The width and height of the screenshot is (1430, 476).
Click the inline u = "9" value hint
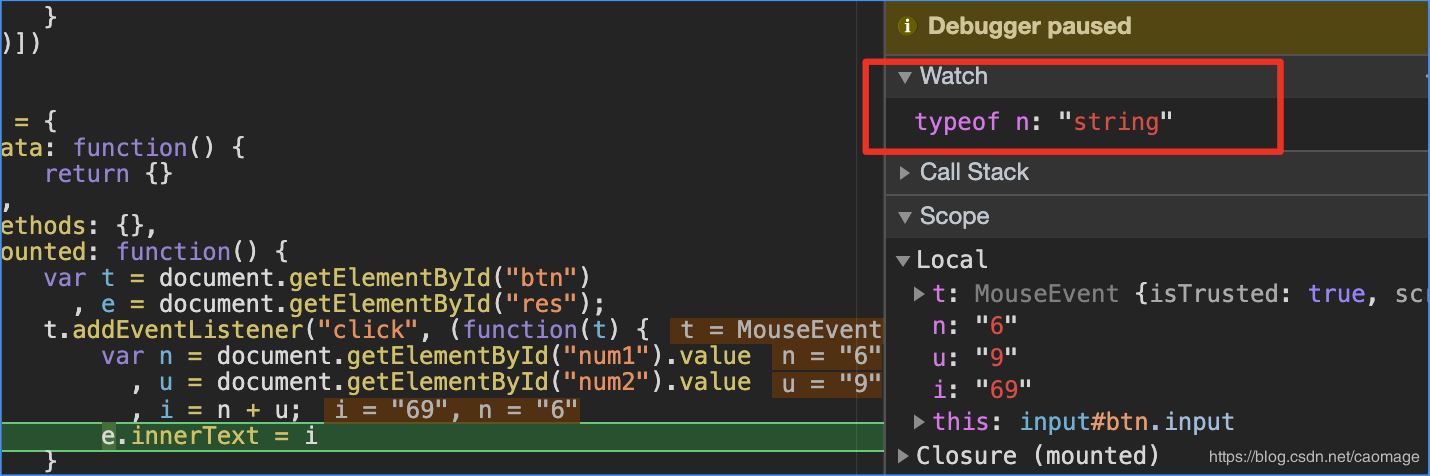[x=827, y=383]
